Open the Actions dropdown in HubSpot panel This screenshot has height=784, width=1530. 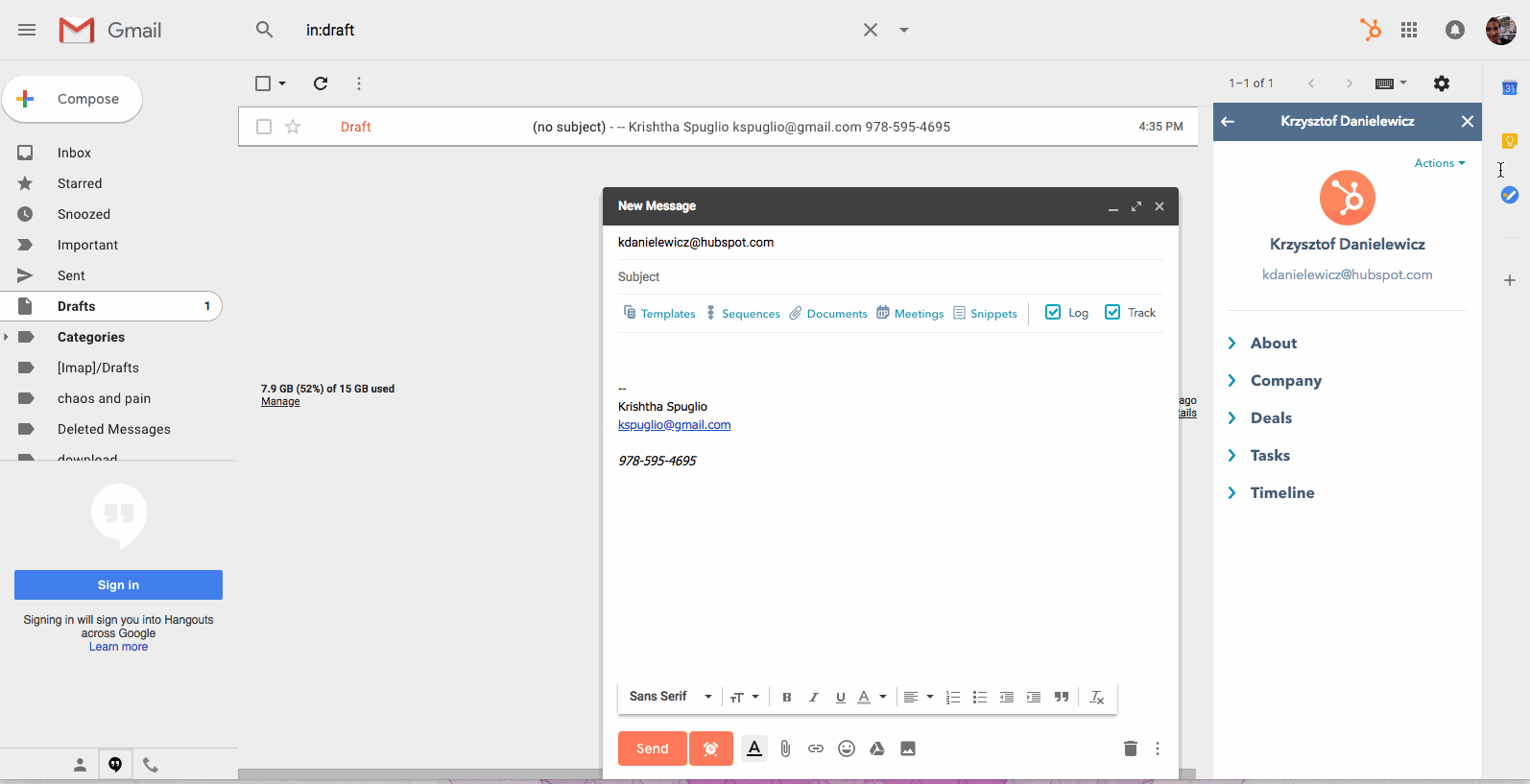coord(1439,163)
